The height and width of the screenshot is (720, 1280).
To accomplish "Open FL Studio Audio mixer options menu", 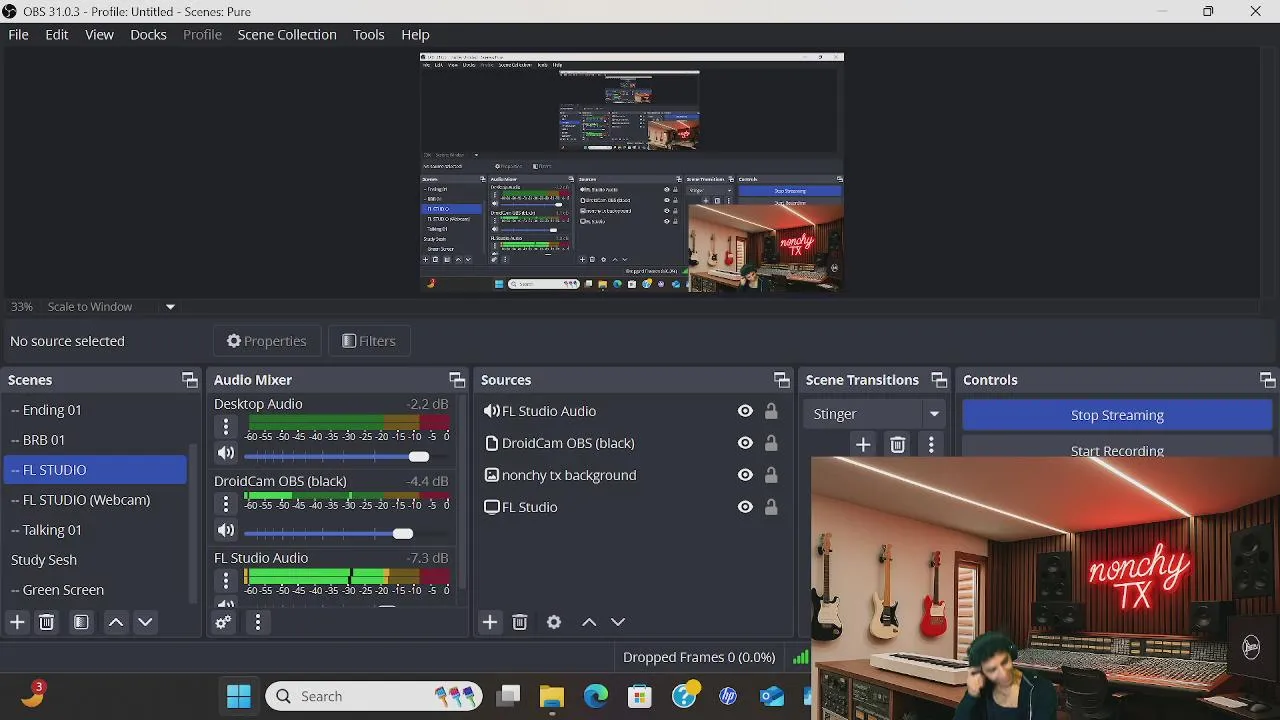I will 226,581.
